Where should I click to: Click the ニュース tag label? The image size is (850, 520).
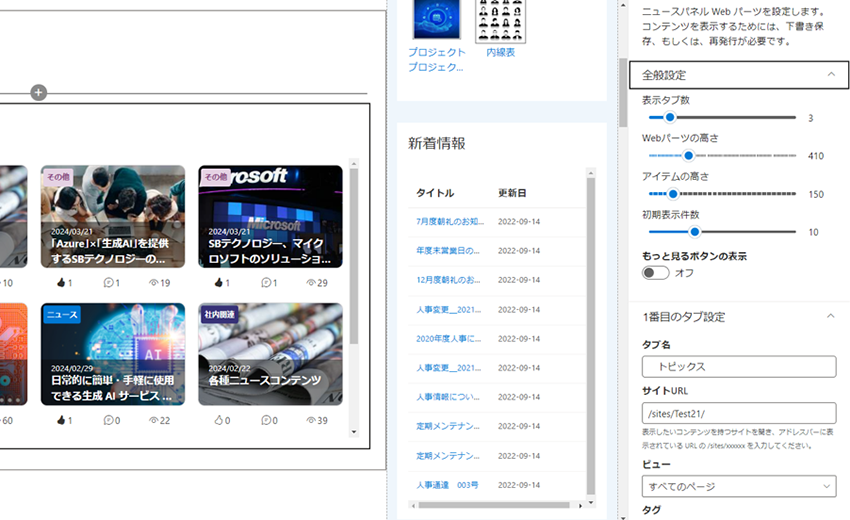coord(62,314)
